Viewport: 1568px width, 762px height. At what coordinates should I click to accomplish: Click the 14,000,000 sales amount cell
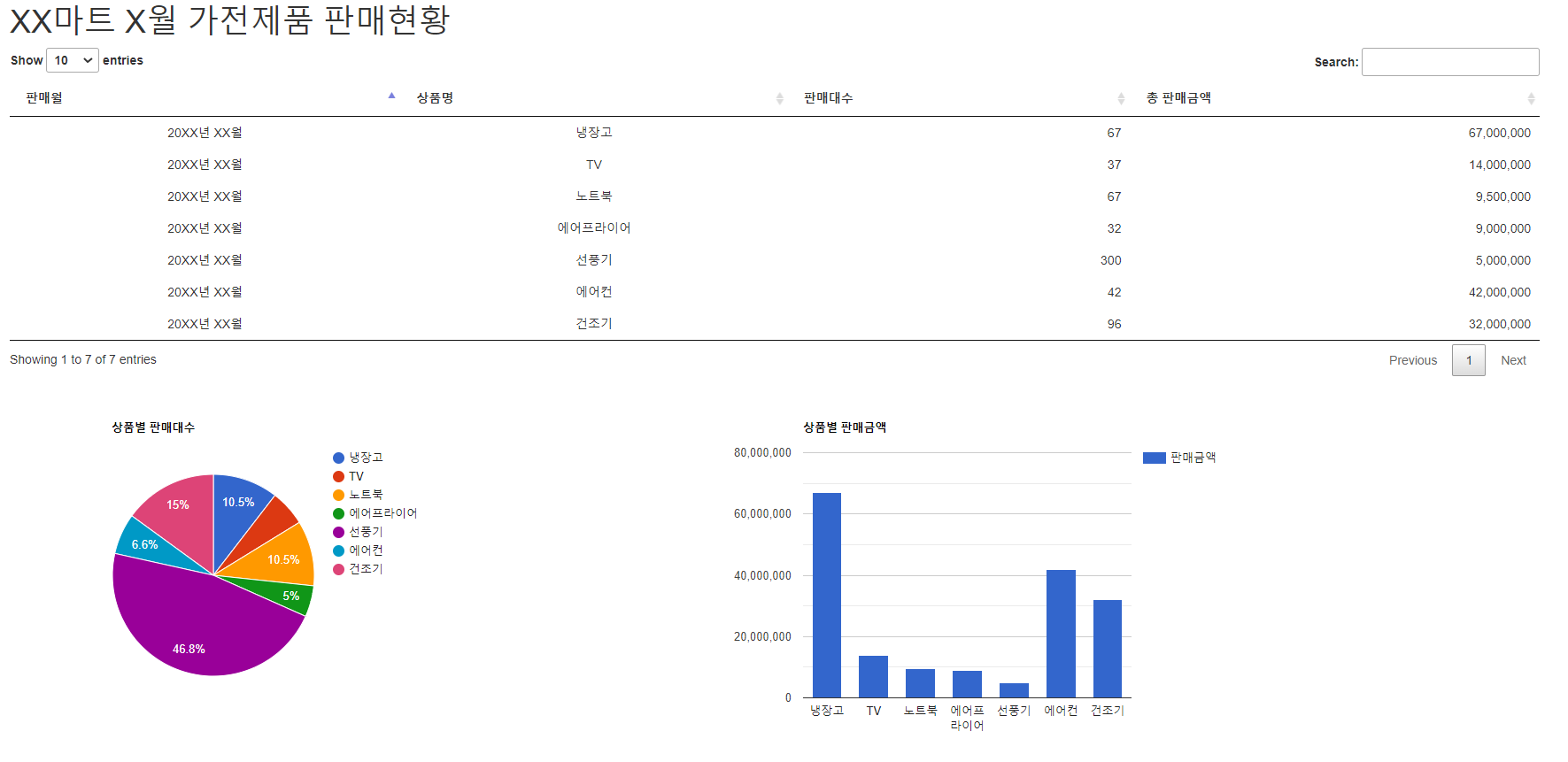1335,165
